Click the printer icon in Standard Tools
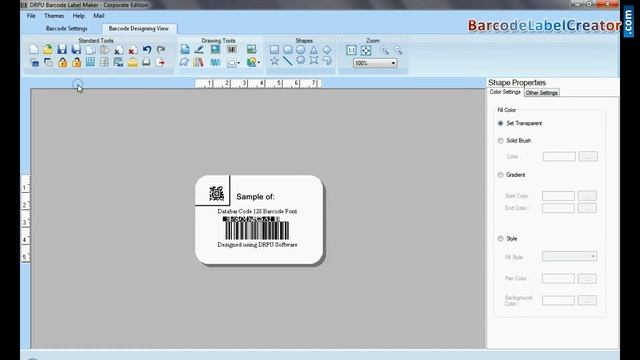640x360 pixels. [146, 62]
